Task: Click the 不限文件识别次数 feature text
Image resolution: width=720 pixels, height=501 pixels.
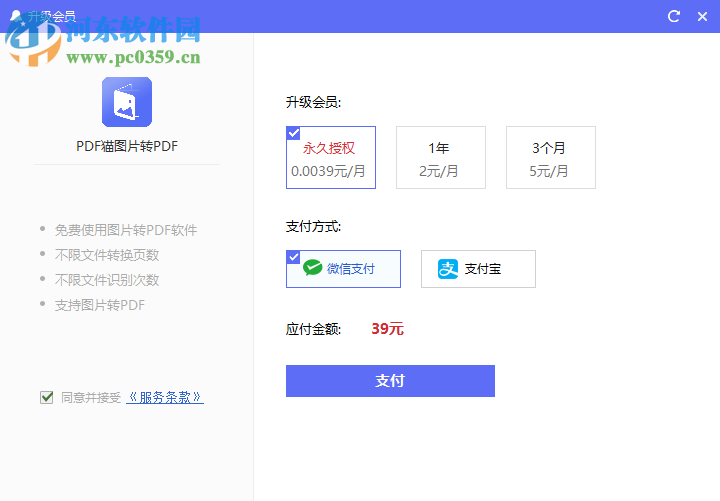Action: 107,280
